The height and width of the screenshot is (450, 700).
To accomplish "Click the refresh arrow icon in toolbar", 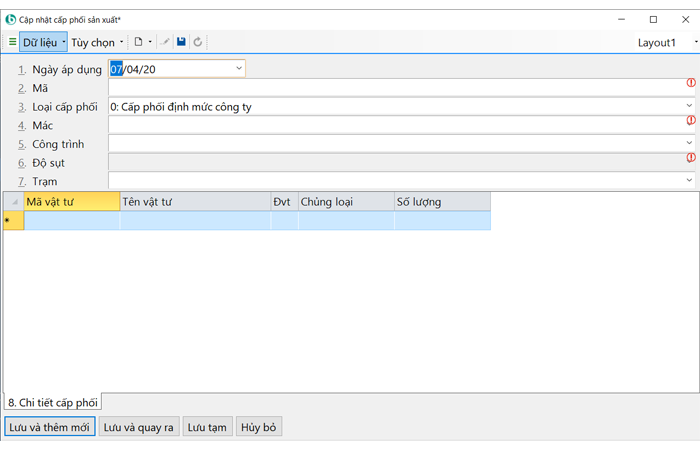I will tap(198, 43).
